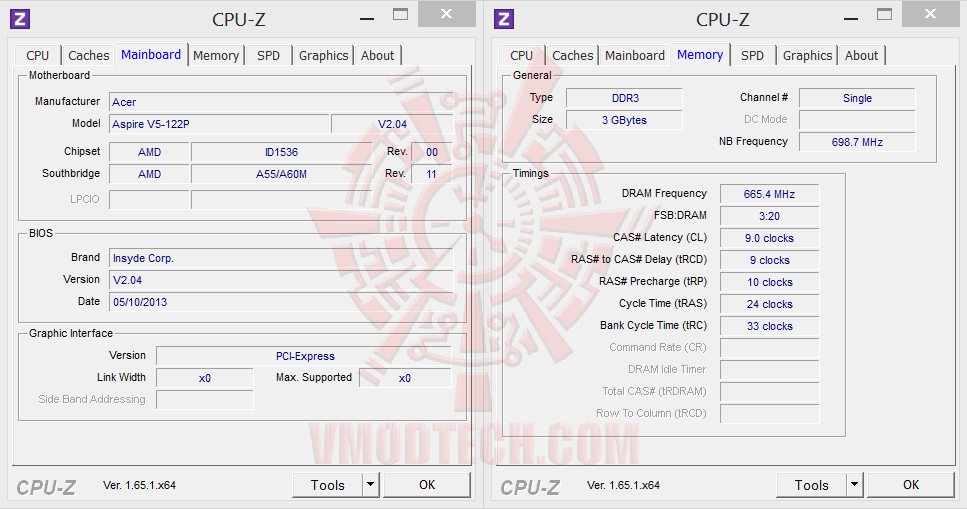Click memory Type field showing DDR3
This screenshot has height=509, width=967.
click(x=625, y=98)
